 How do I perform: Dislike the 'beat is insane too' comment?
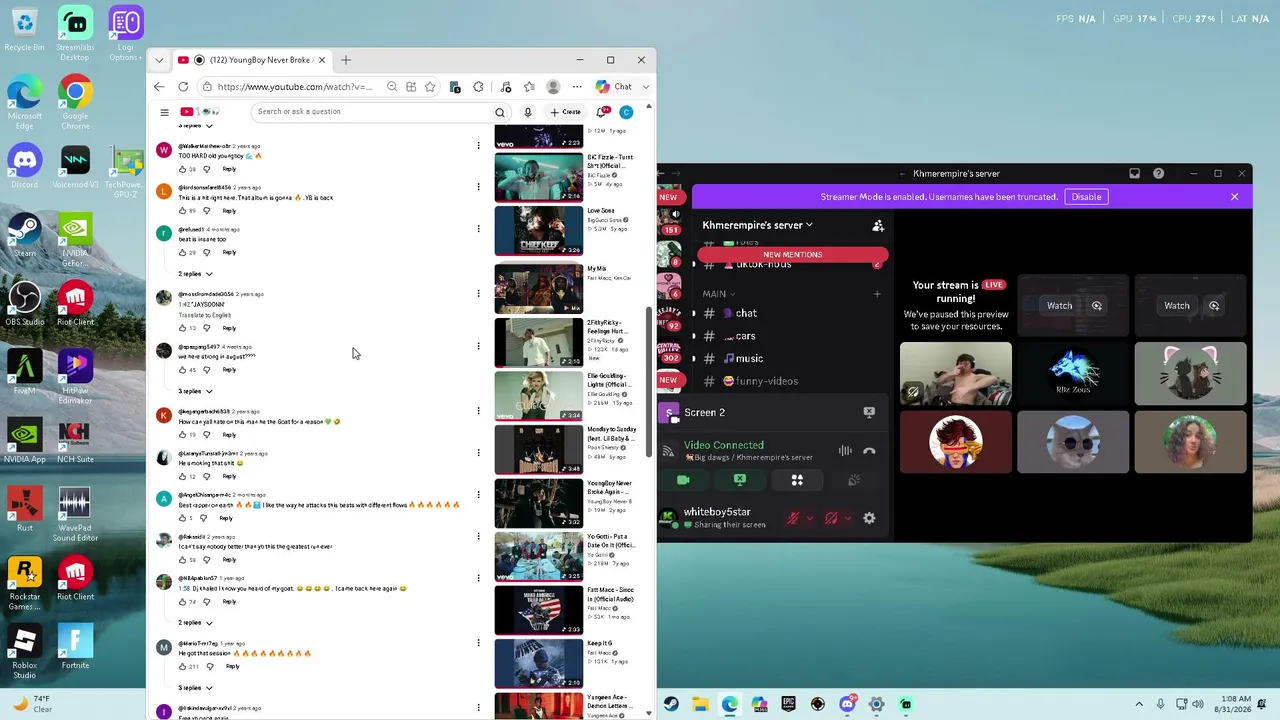207,252
